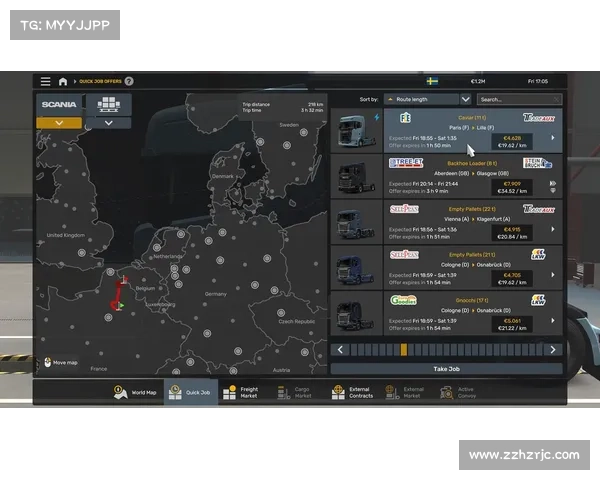Click the Move map mouse hint

point(61,362)
